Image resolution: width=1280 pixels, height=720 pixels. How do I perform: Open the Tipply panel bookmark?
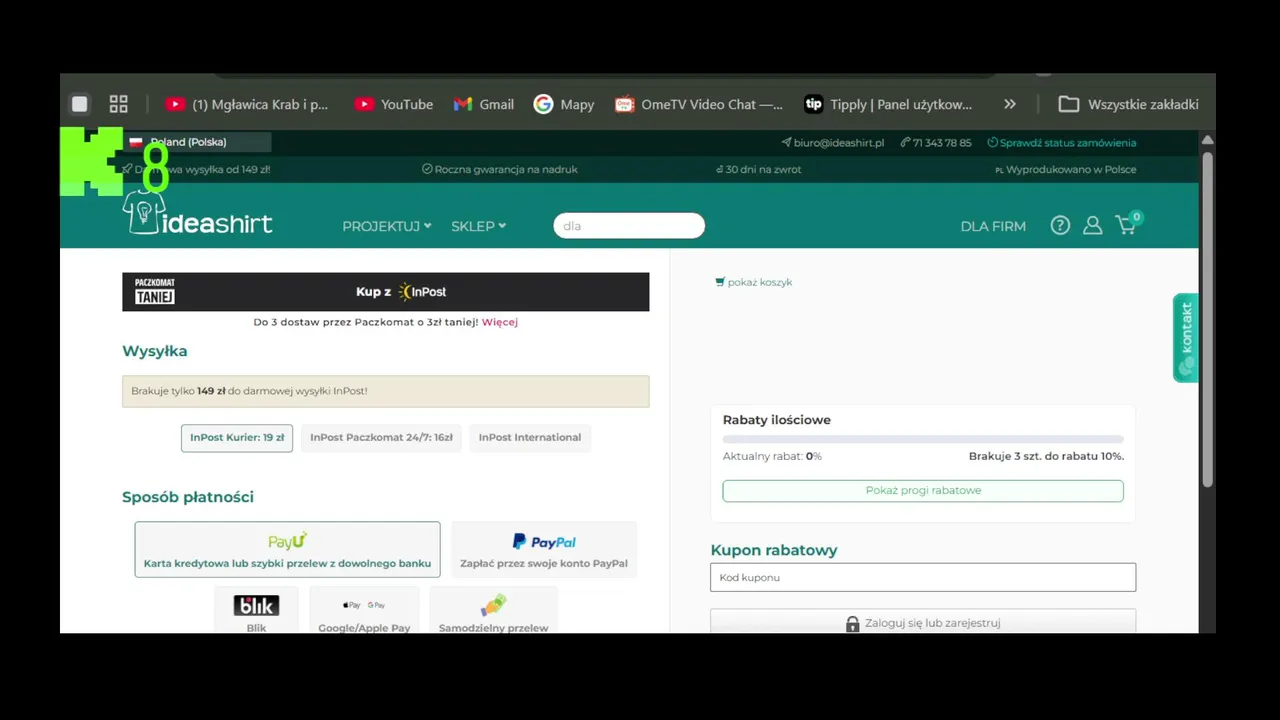[888, 104]
